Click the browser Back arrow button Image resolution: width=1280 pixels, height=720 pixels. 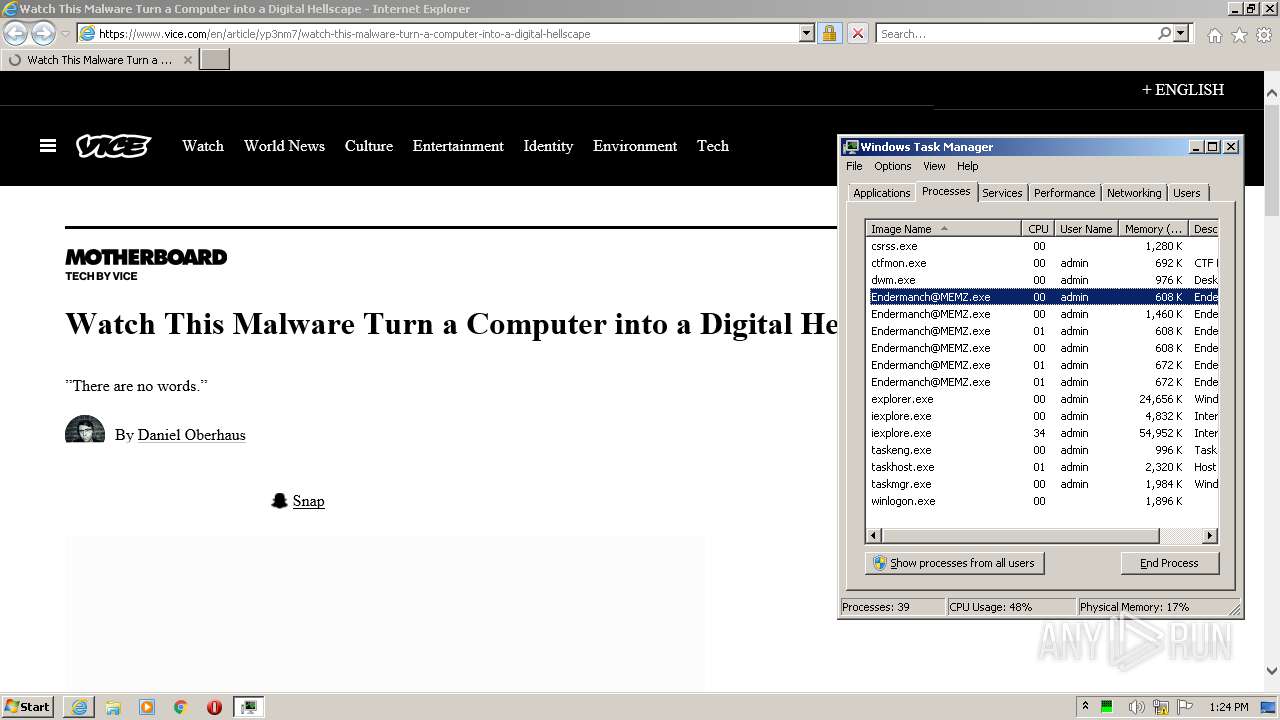pyautogui.click(x=15, y=33)
